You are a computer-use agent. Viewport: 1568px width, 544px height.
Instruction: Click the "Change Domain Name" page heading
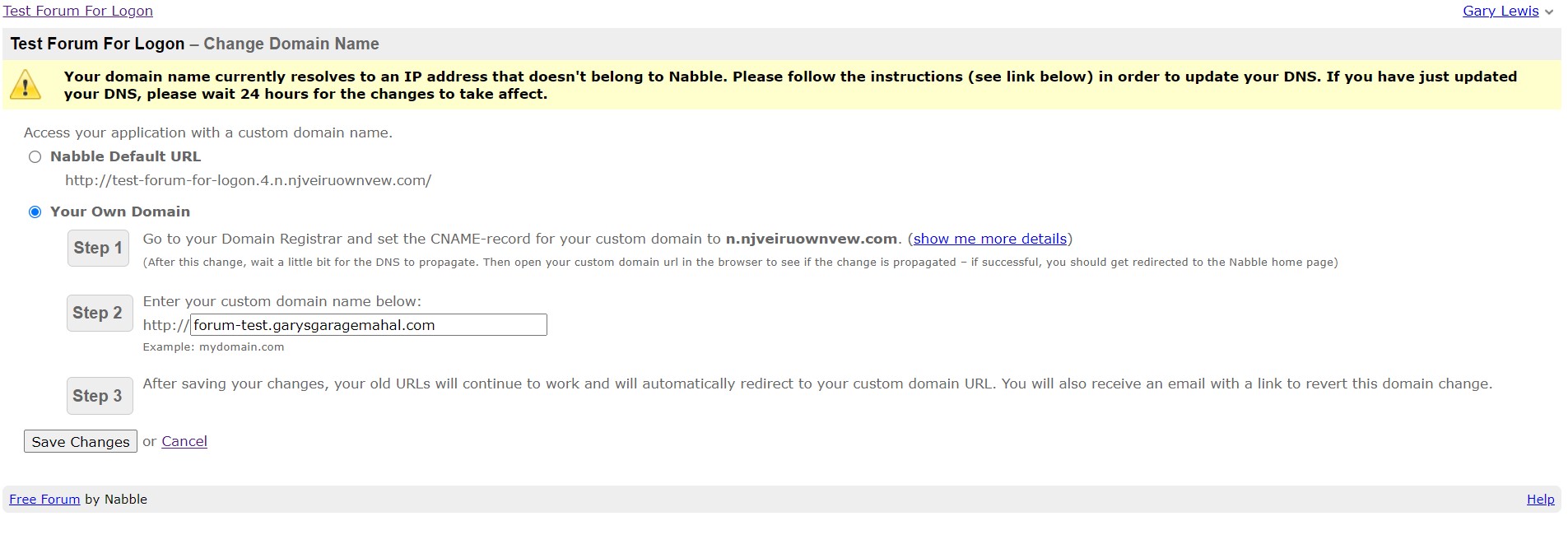click(x=291, y=44)
